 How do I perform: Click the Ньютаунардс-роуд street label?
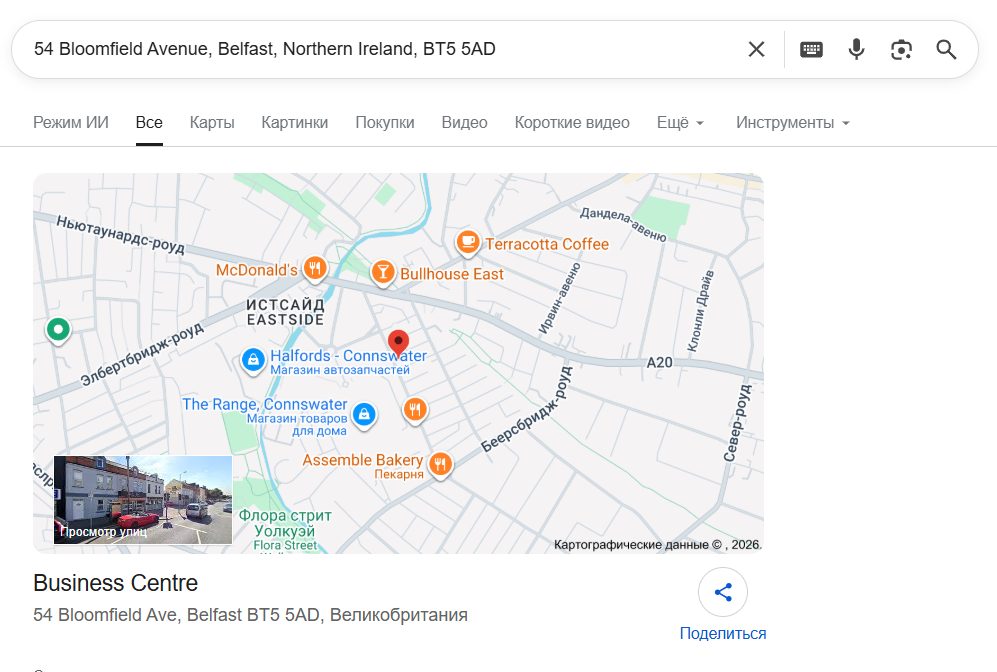point(120,235)
